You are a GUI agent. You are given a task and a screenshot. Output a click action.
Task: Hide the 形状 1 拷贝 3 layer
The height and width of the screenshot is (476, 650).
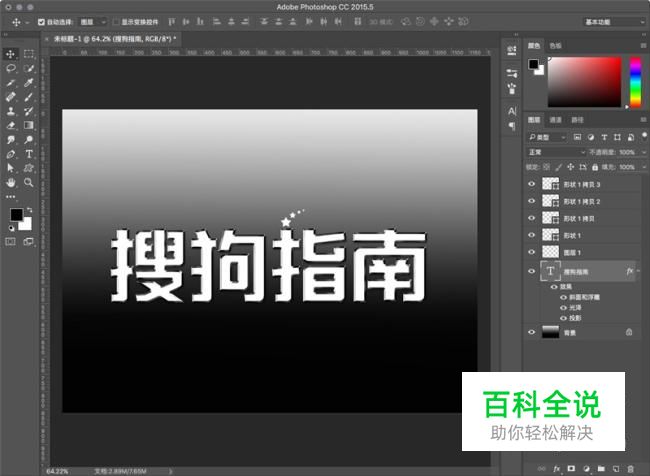tap(531, 184)
